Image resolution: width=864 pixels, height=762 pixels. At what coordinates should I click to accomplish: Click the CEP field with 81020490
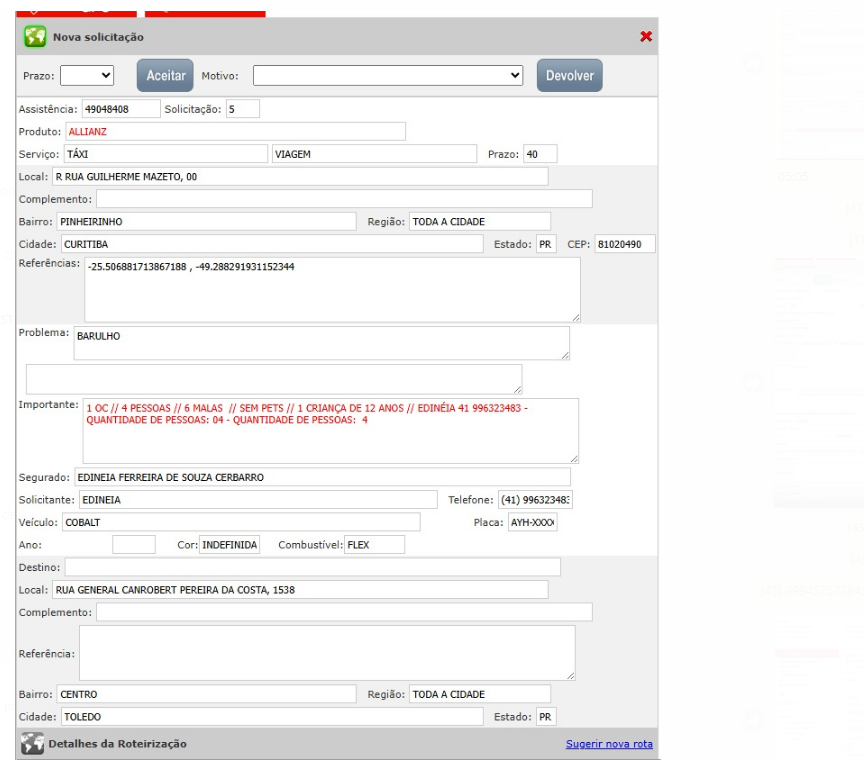(x=625, y=244)
